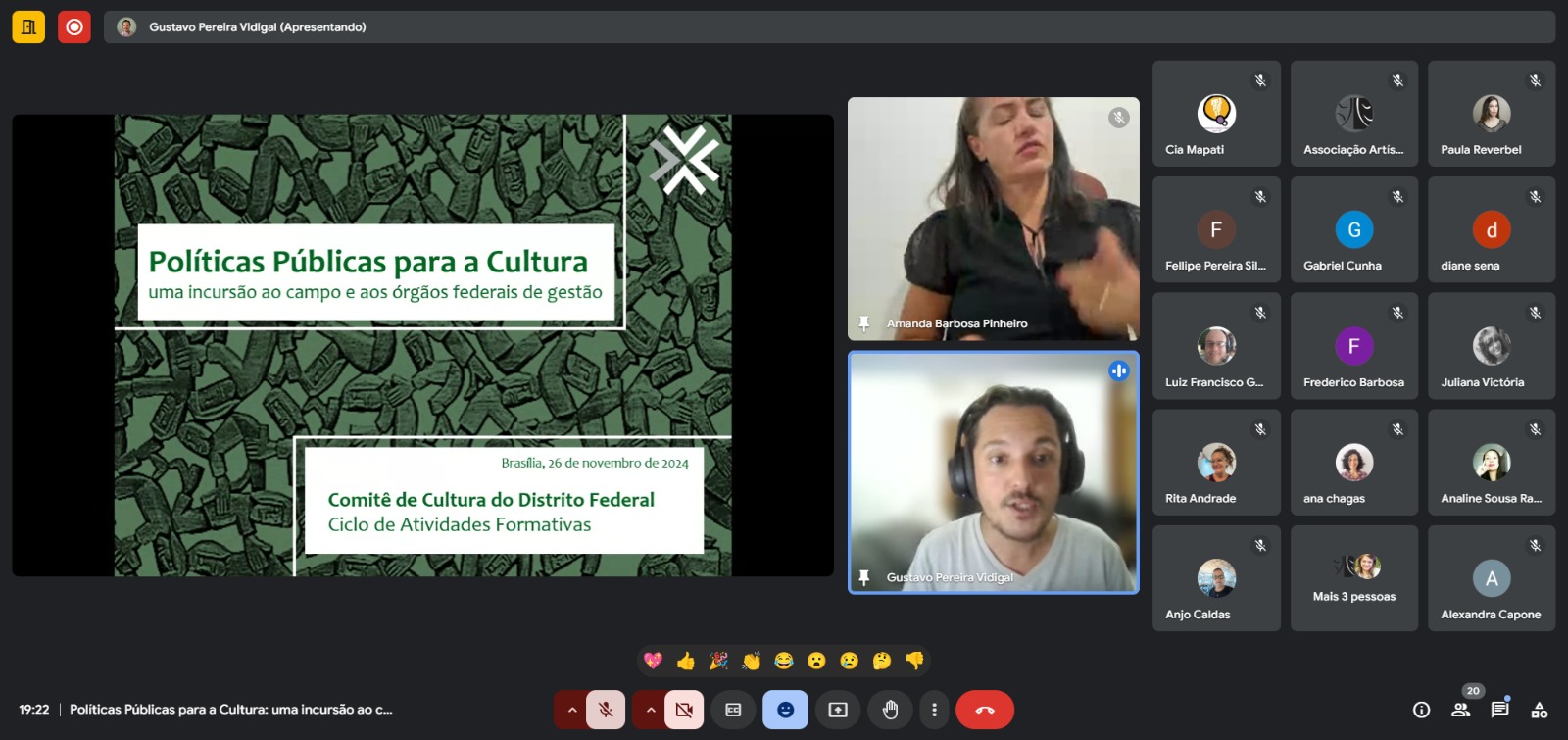Unmute the microphone
Viewport: 1568px width, 740px height.
pos(606,710)
